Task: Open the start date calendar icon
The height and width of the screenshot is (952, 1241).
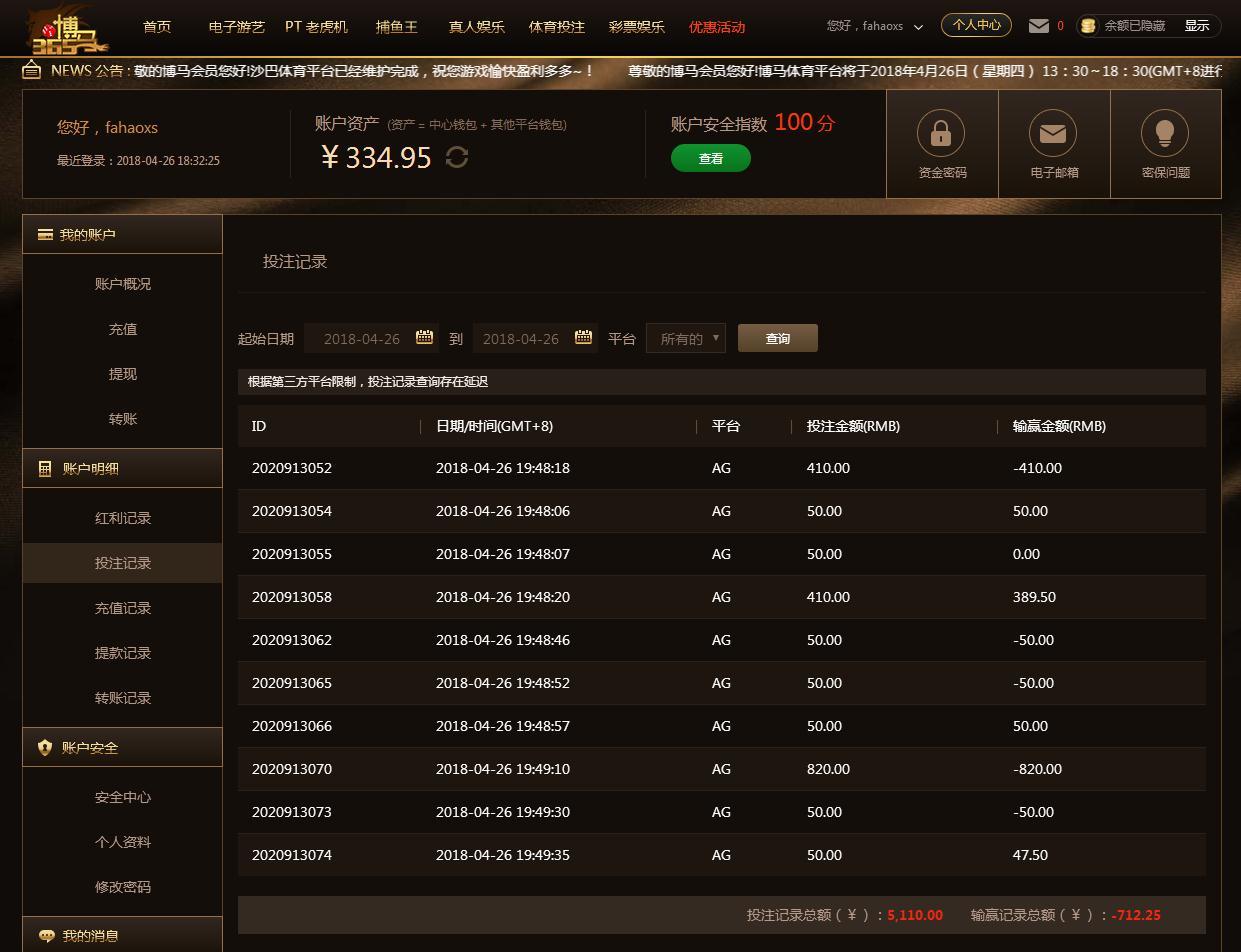Action: (424, 338)
